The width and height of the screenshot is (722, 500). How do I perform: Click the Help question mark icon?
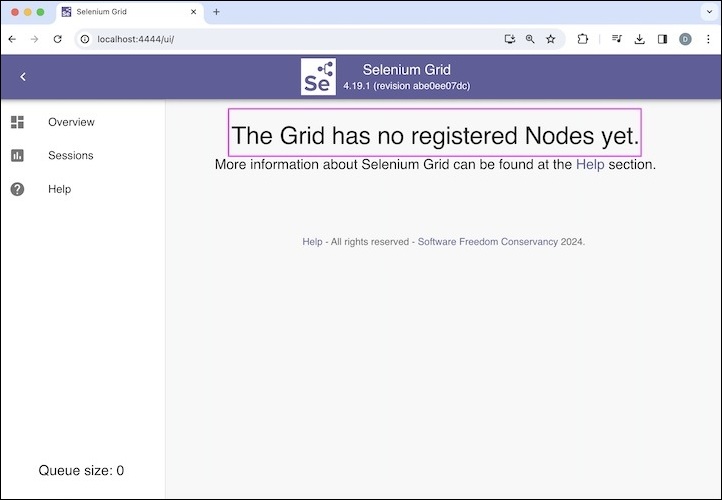coord(17,189)
